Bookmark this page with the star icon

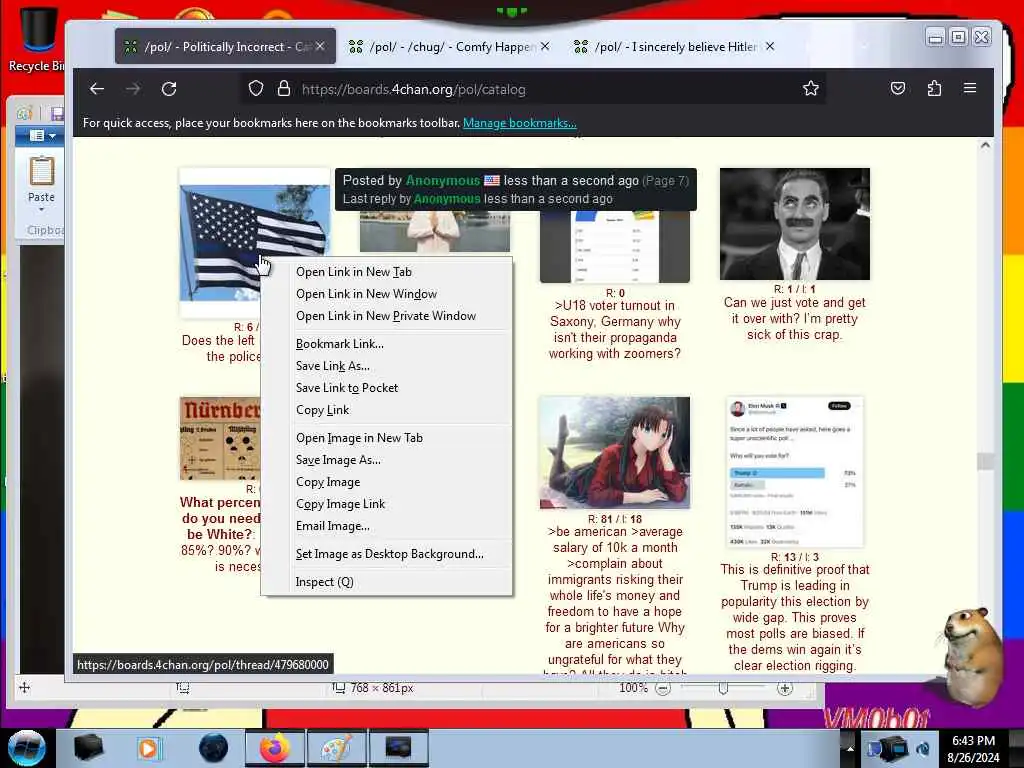click(810, 89)
